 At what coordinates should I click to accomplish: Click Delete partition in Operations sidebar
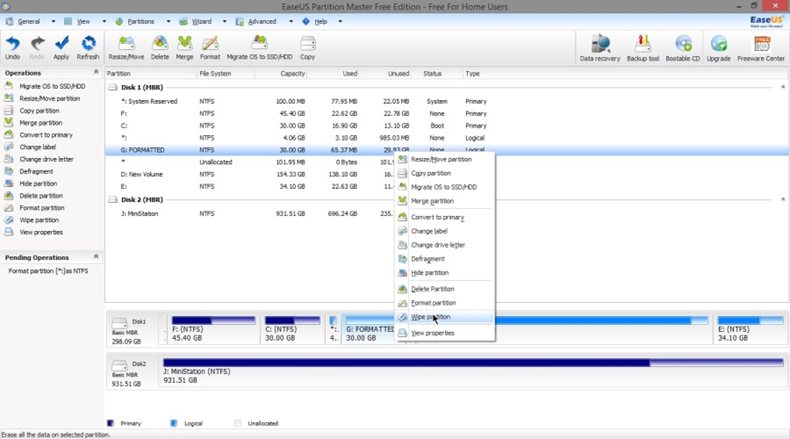click(41, 196)
